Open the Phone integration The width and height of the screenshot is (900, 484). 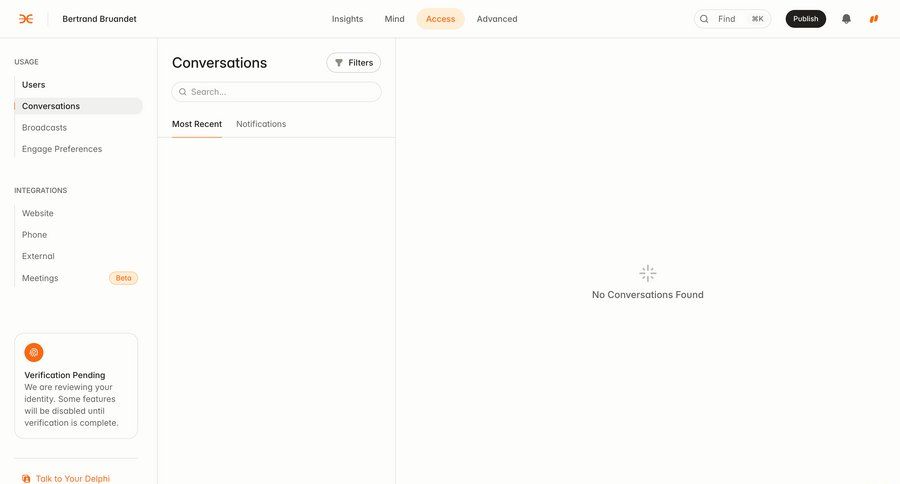point(34,235)
